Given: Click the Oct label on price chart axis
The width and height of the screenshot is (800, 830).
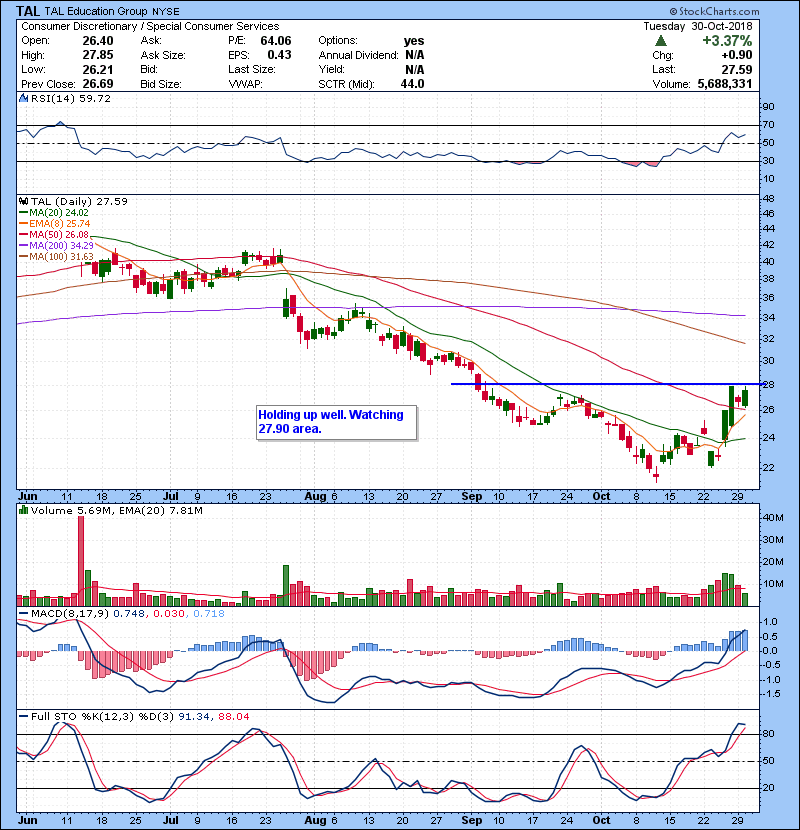Looking at the screenshot, I should click(x=601, y=497).
